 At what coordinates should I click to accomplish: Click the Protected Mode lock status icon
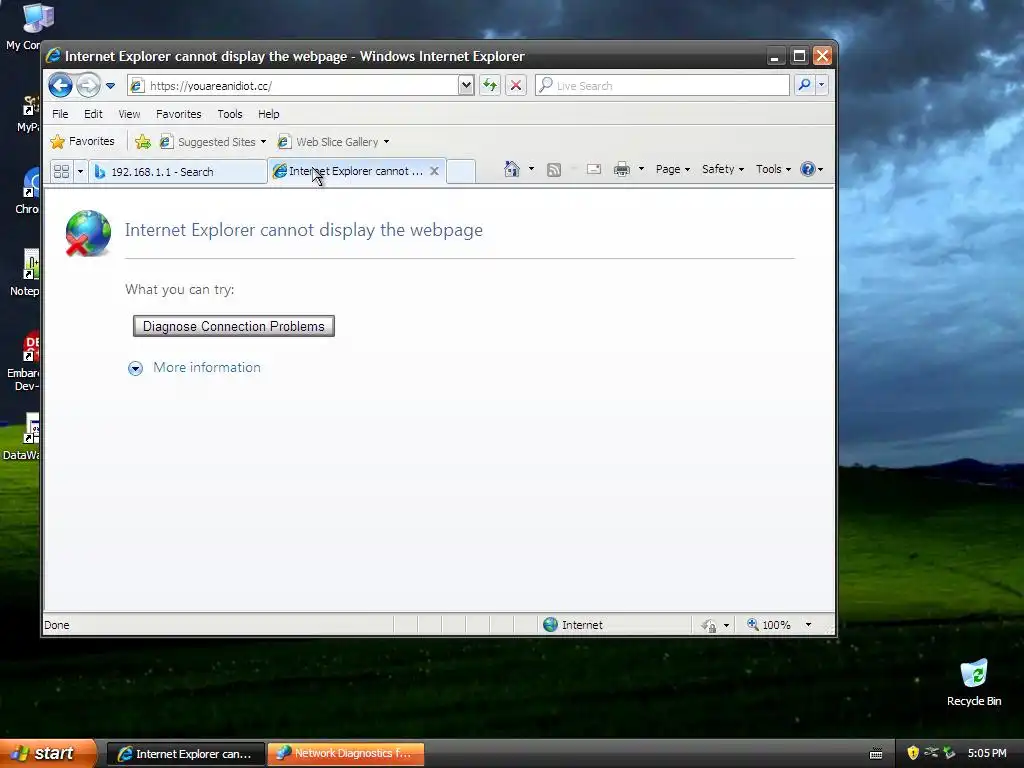point(709,626)
